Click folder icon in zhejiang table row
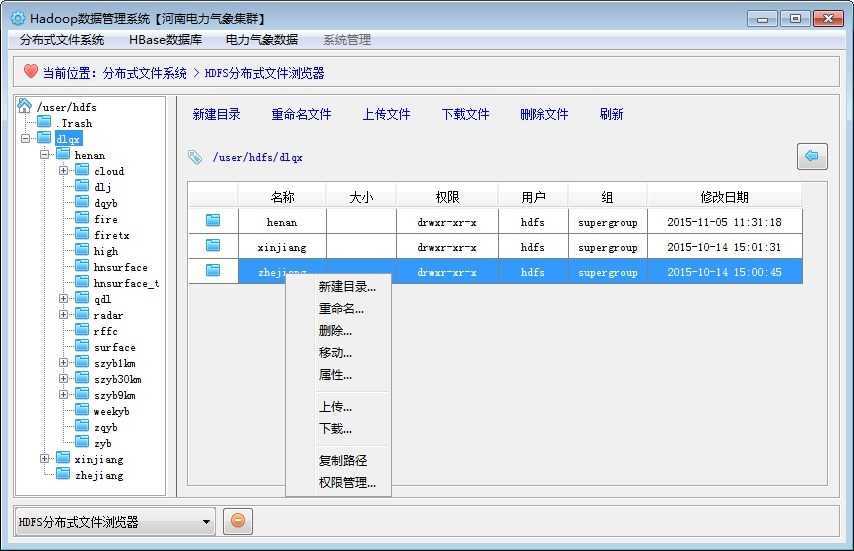854x551 pixels. coord(213,270)
